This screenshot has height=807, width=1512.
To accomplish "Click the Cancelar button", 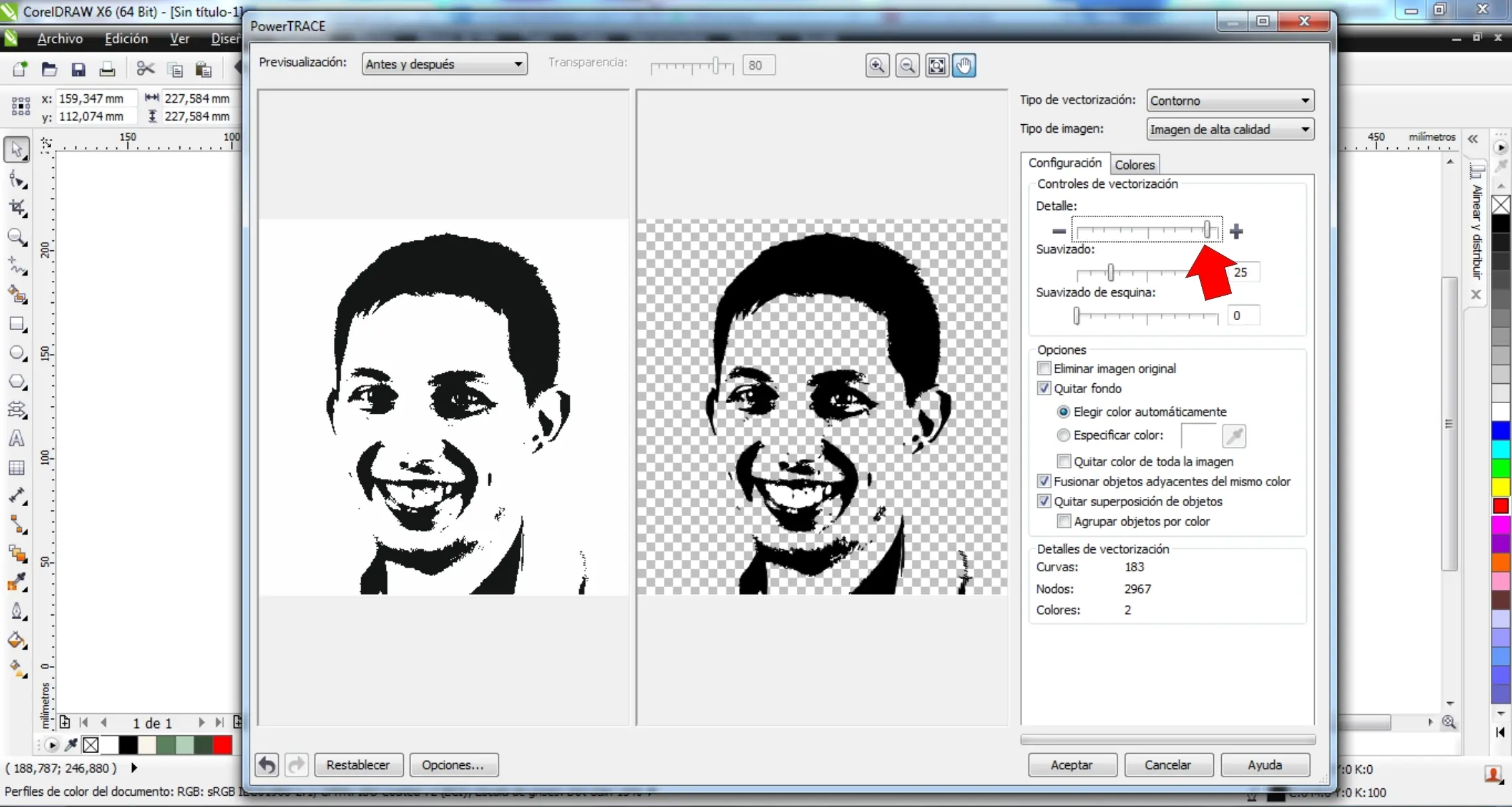I will (x=1168, y=764).
